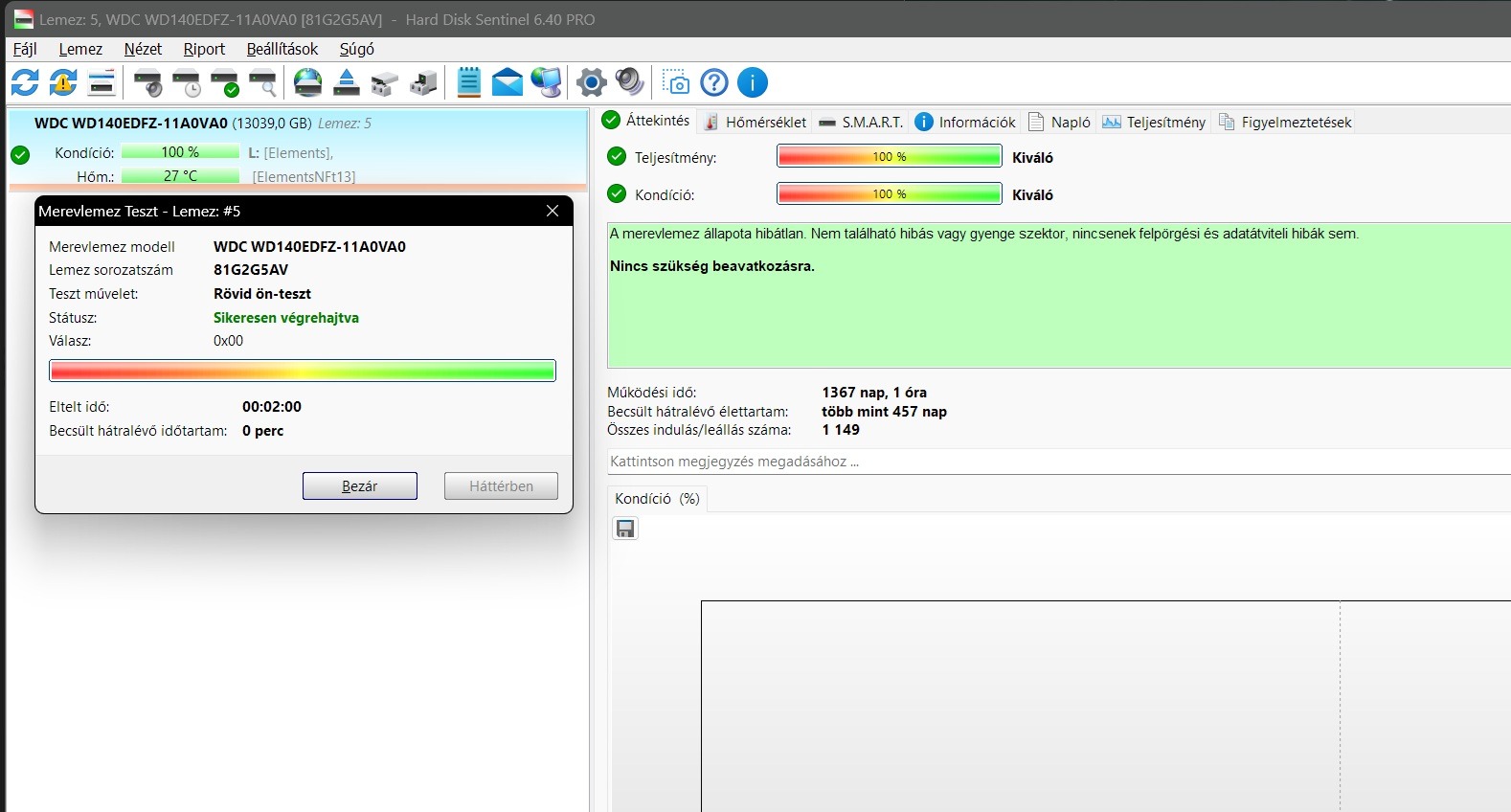Image resolution: width=1511 pixels, height=812 pixels.
Task: Click the gray drive with drawers icon
Action: point(385,83)
